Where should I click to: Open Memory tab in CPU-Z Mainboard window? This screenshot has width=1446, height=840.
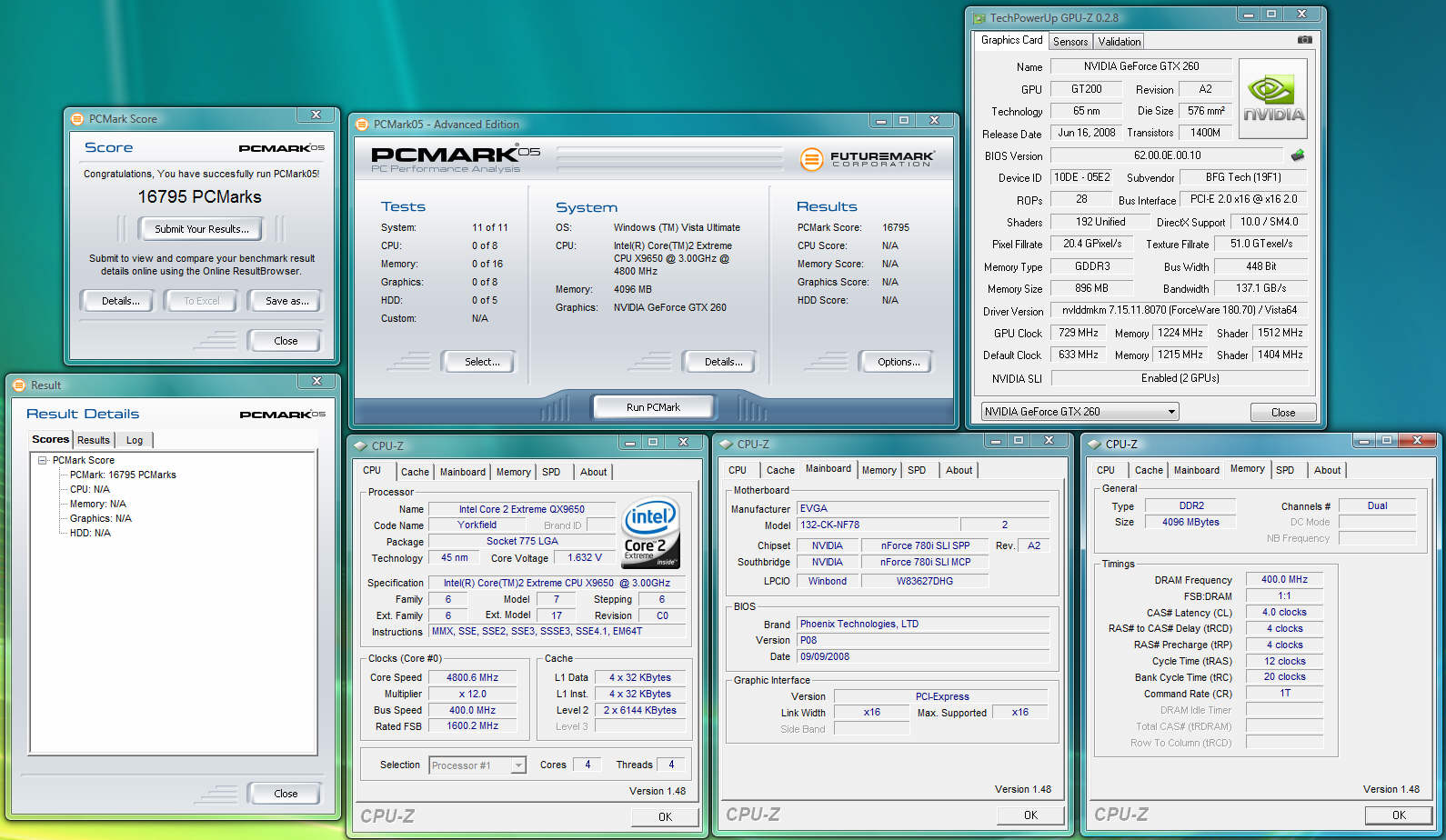pyautogui.click(x=879, y=470)
